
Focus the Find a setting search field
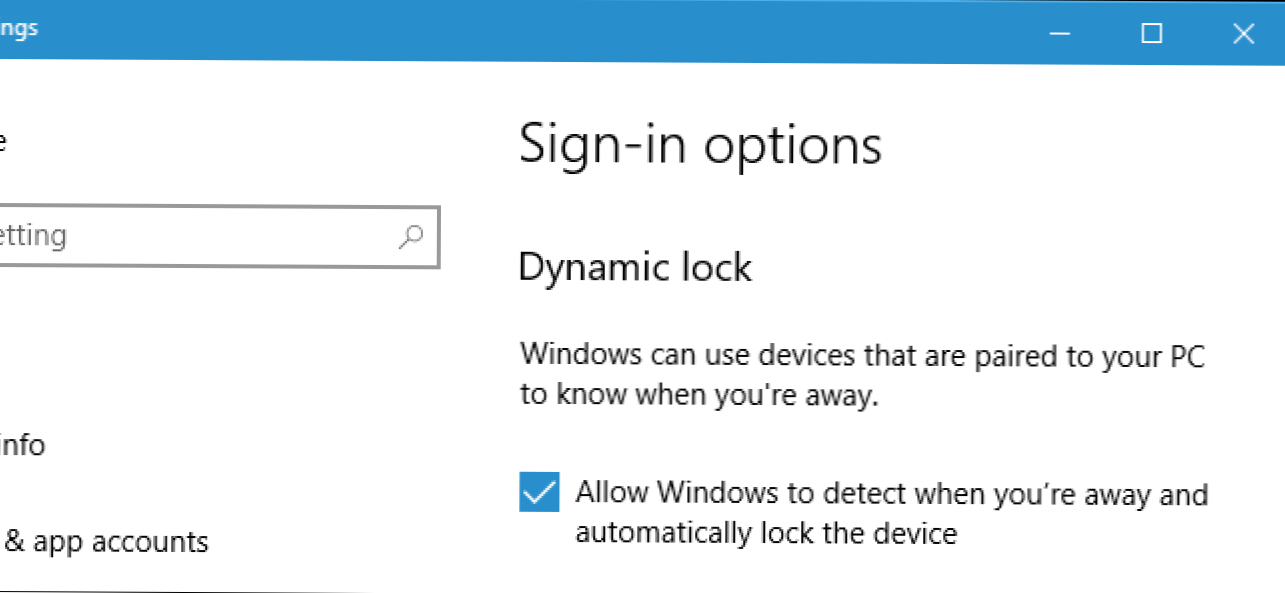click(217, 237)
